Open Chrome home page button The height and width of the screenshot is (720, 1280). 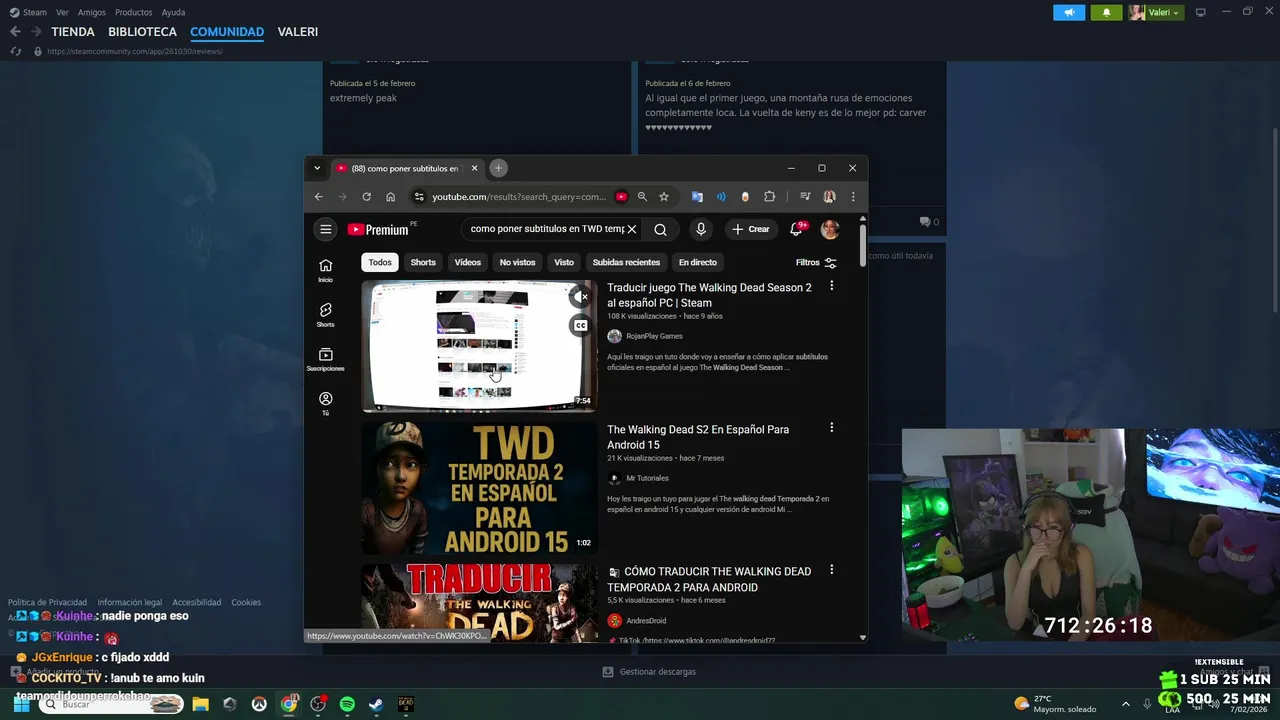(x=390, y=197)
